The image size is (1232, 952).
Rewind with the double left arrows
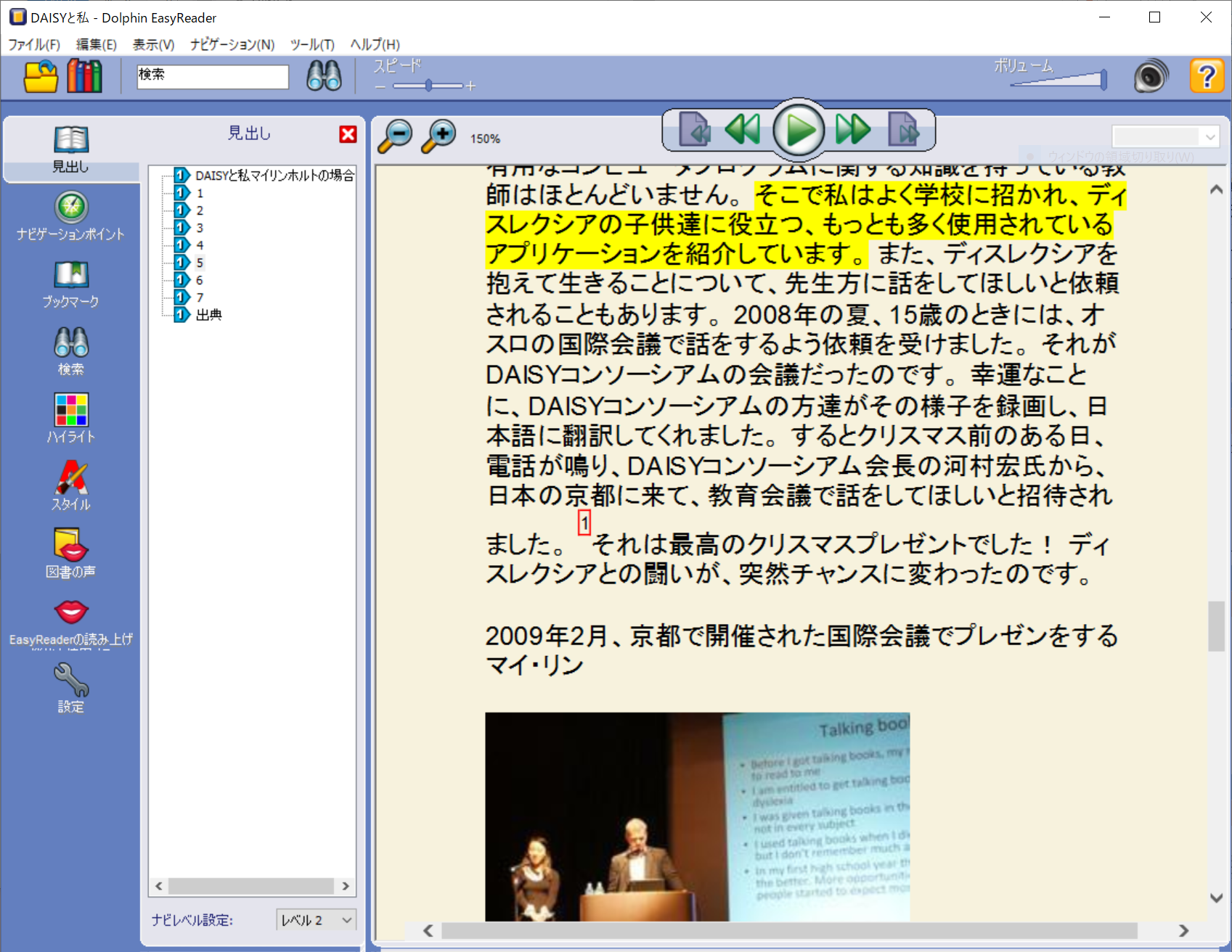pos(743,130)
